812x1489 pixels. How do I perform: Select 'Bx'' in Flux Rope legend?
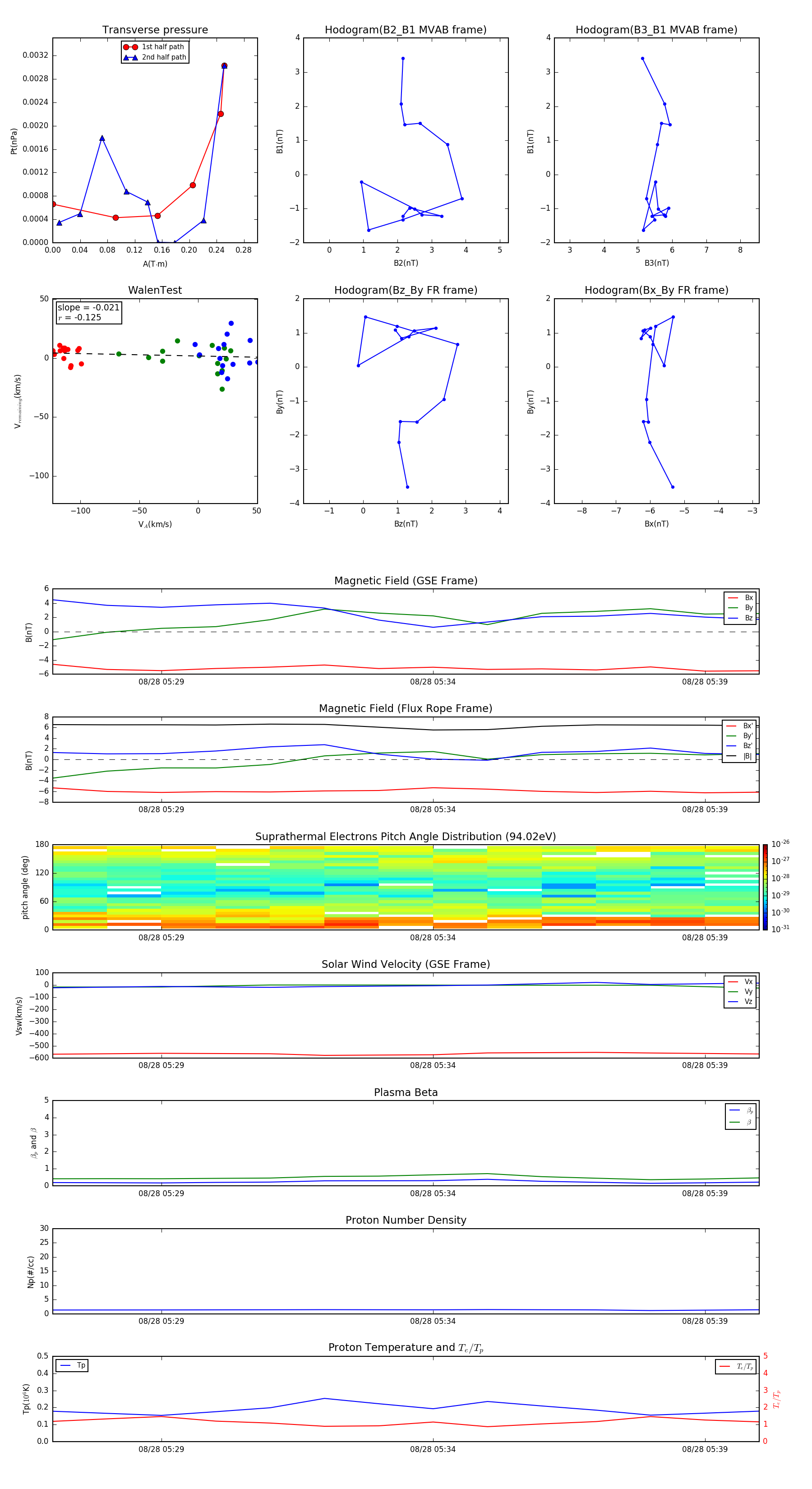pos(739,726)
